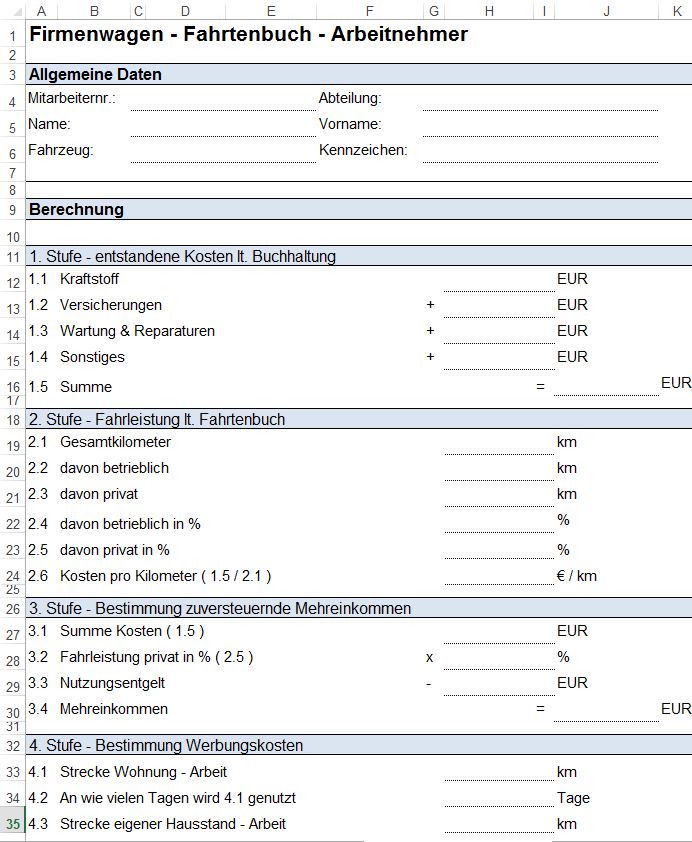Select column J header
692x842 pixels.
(607, 11)
